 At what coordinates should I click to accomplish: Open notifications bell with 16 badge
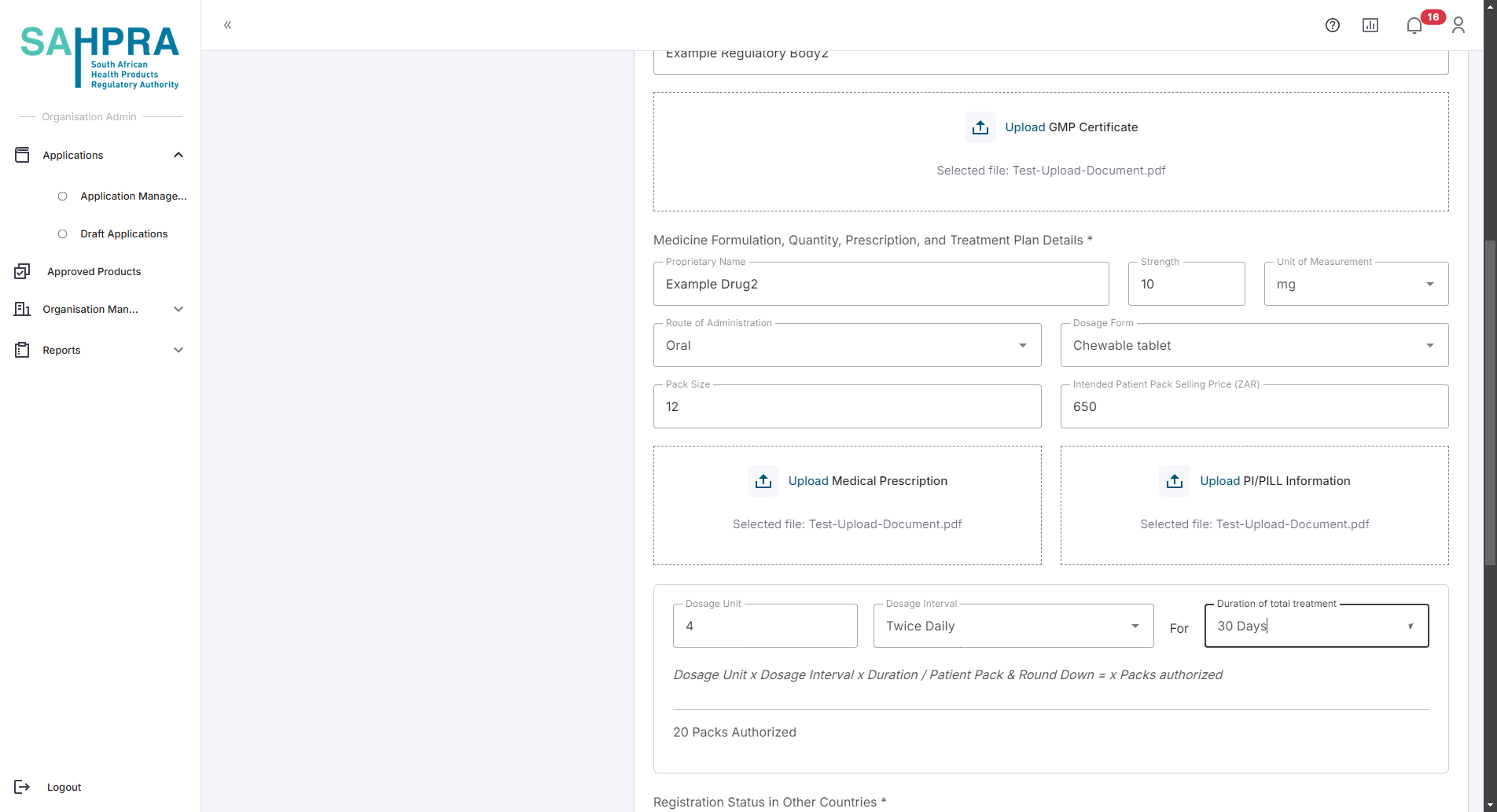tap(1414, 25)
